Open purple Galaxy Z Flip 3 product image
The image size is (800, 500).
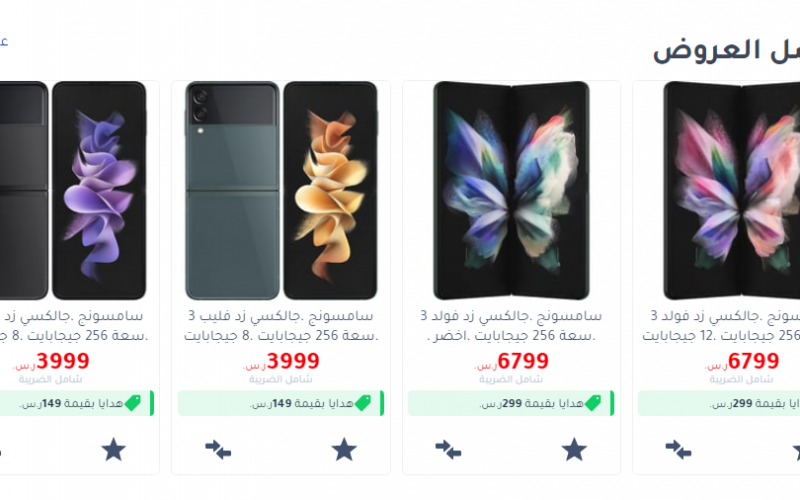coord(73,190)
